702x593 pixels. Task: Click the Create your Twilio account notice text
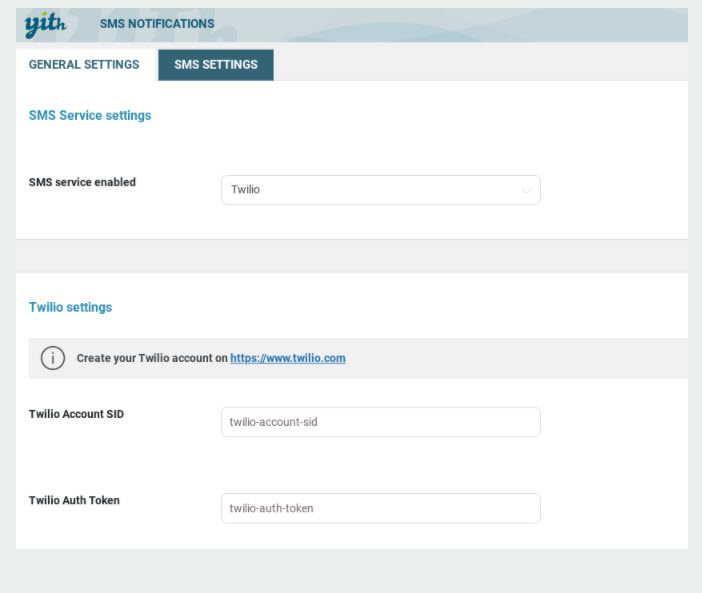pos(152,358)
